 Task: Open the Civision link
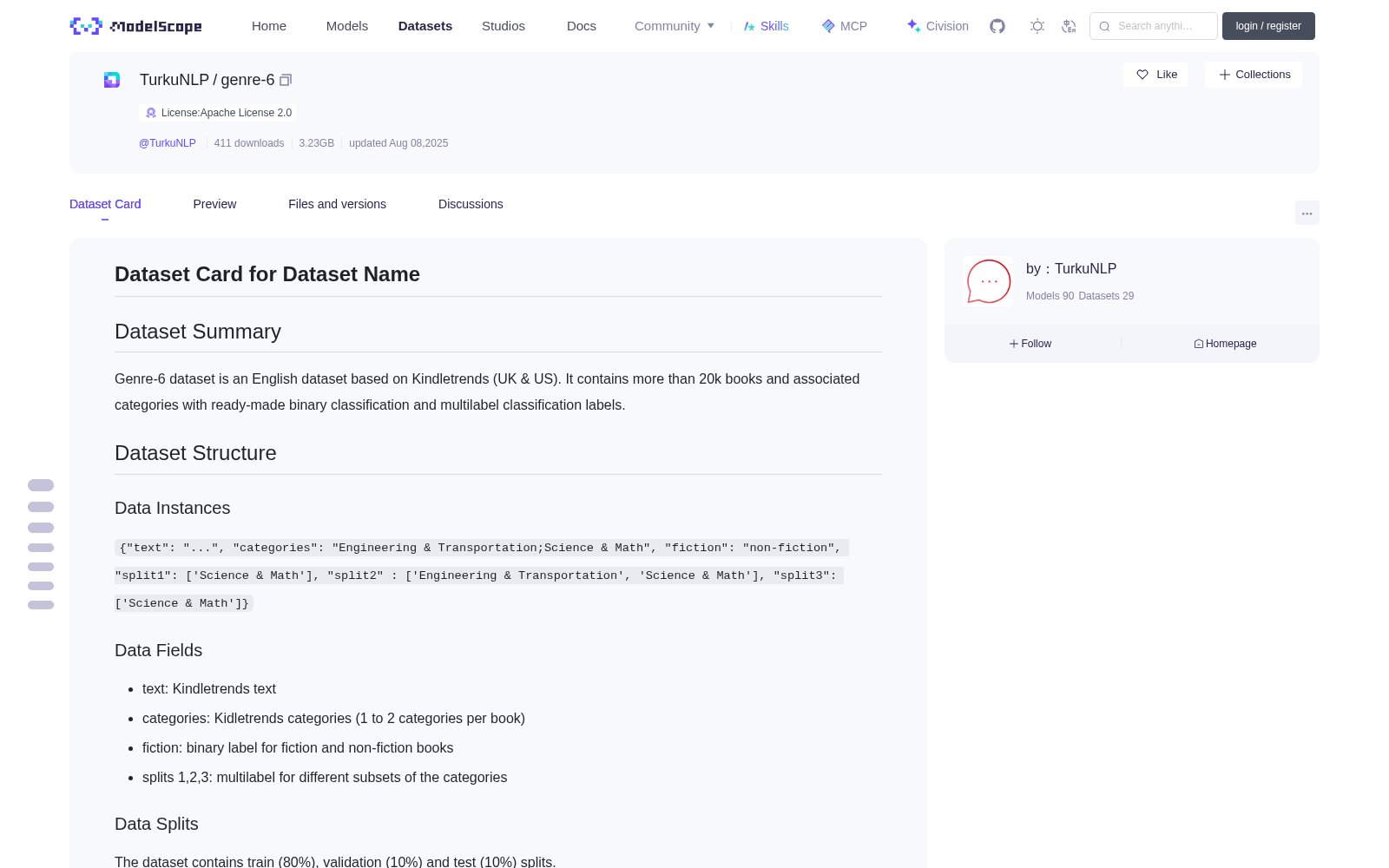pos(938,26)
